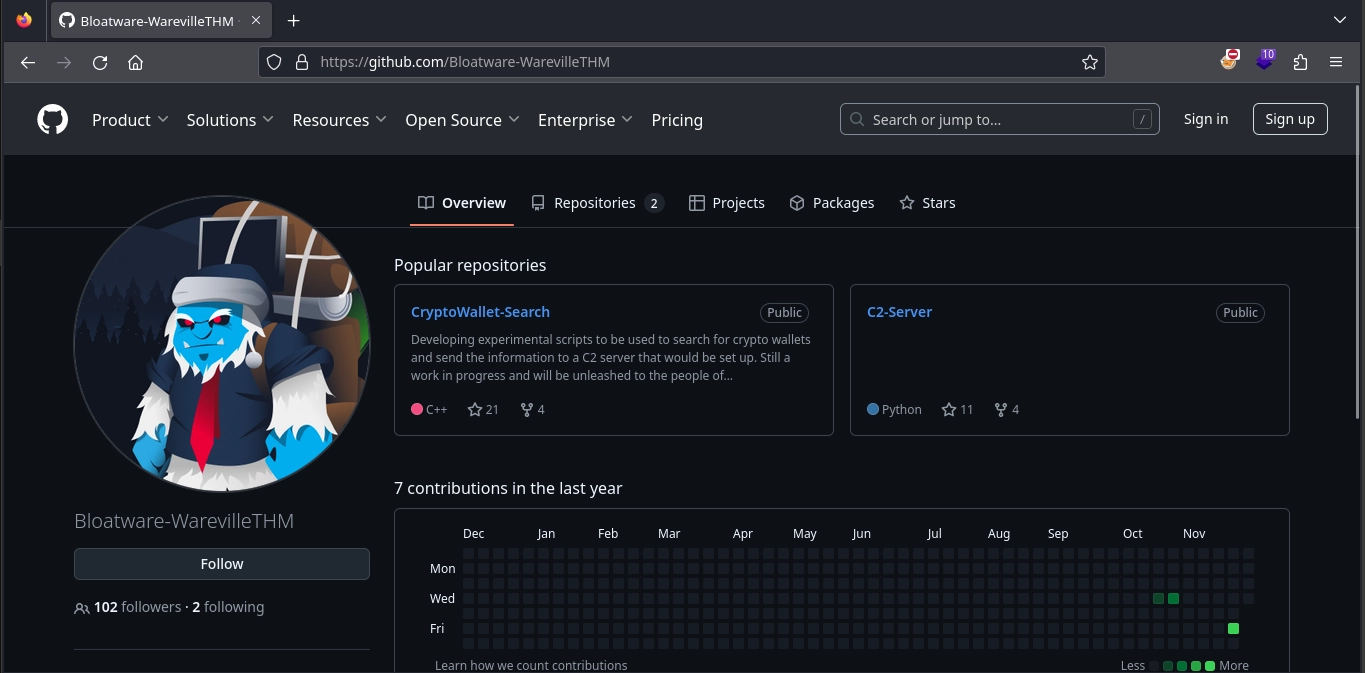This screenshot has height=673, width=1365.
Task: Expand the Solutions dropdown menu
Action: click(x=230, y=120)
